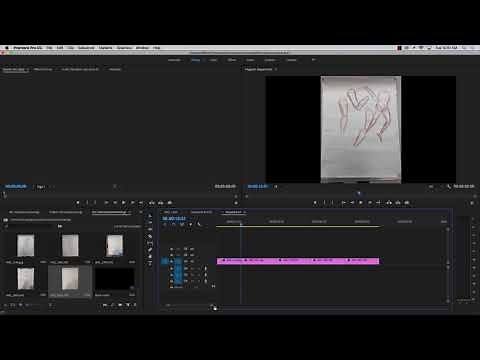Select the Track Select Forward tool
480x360 pixels.
coord(150,222)
